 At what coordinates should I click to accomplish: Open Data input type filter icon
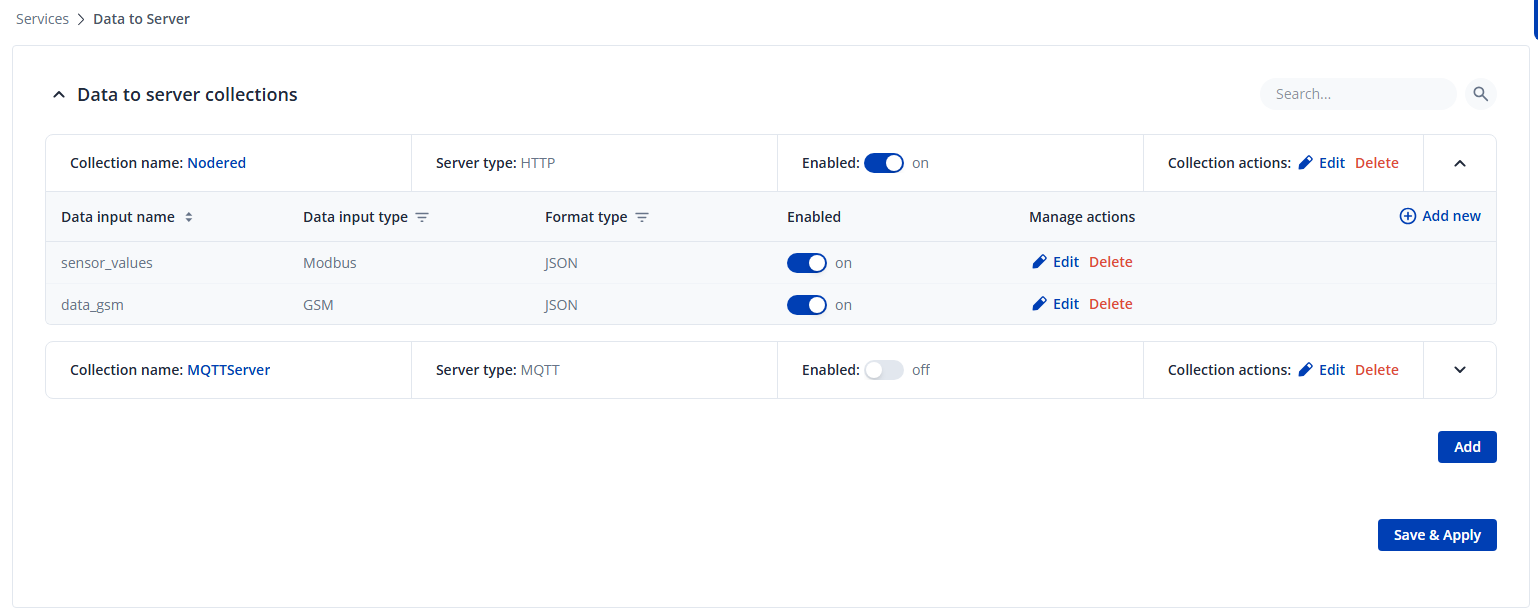click(422, 217)
